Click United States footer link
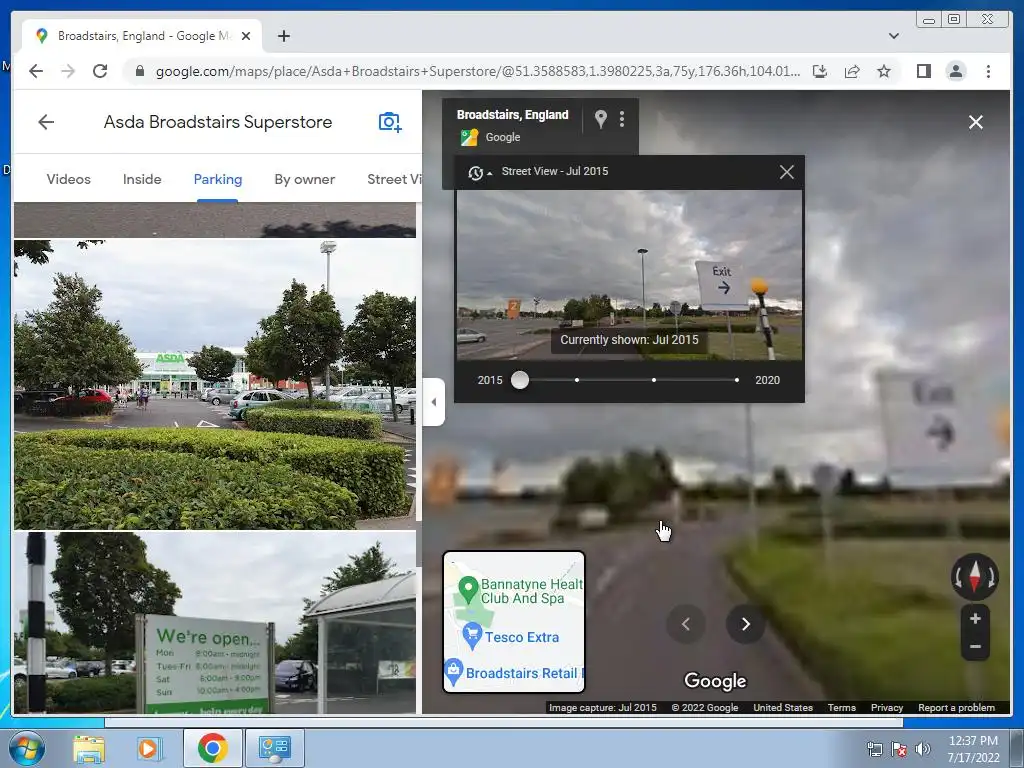1024x768 pixels. (782, 707)
